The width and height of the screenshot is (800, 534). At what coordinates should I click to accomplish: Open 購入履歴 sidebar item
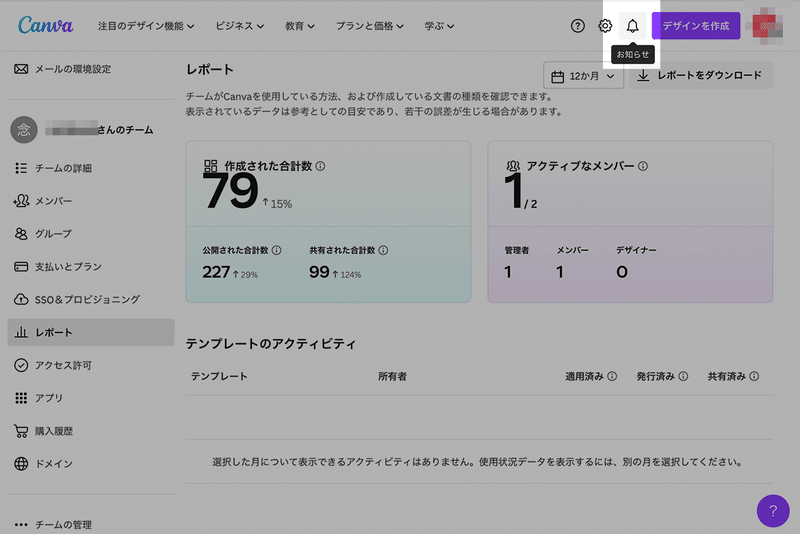tap(91, 431)
